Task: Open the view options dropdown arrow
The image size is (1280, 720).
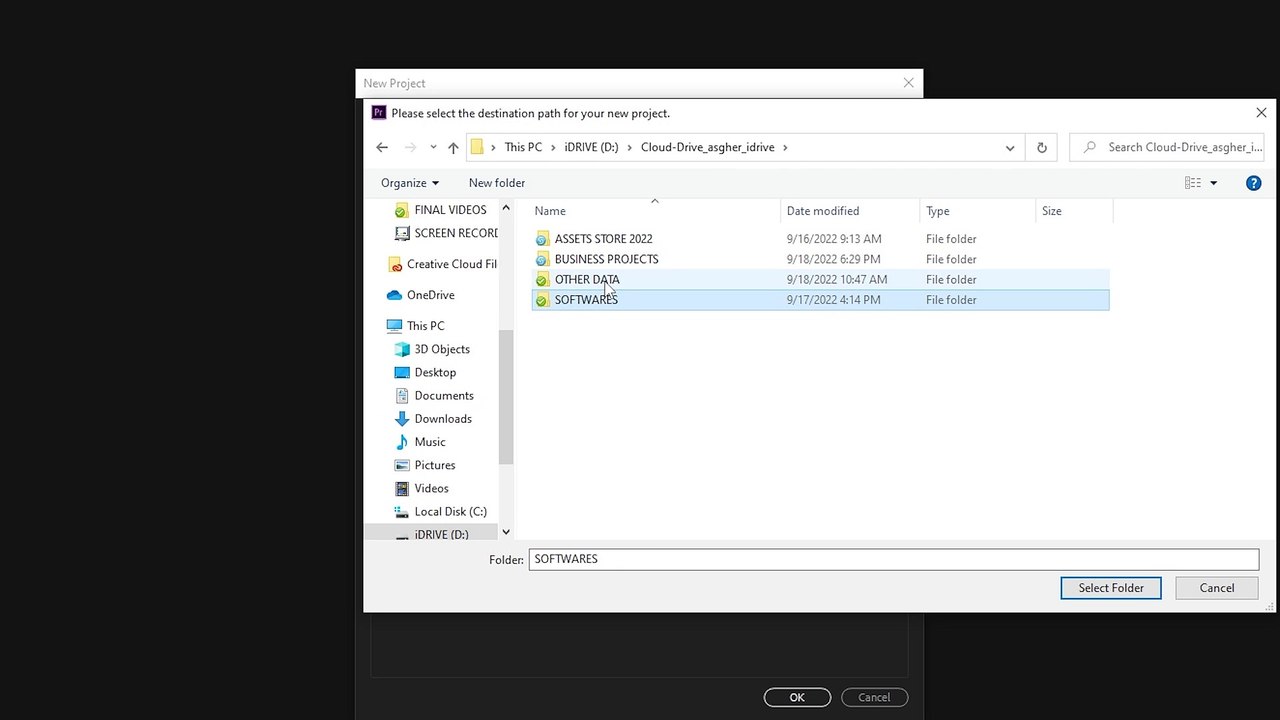Action: [1214, 183]
